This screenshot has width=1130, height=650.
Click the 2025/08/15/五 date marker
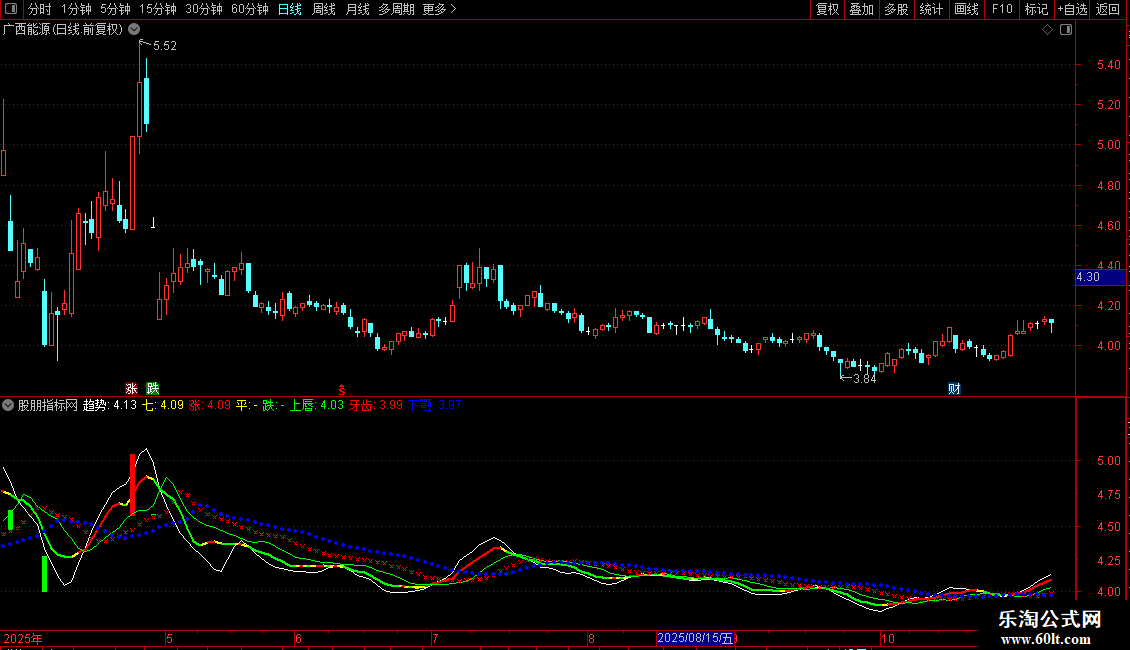[x=695, y=638]
